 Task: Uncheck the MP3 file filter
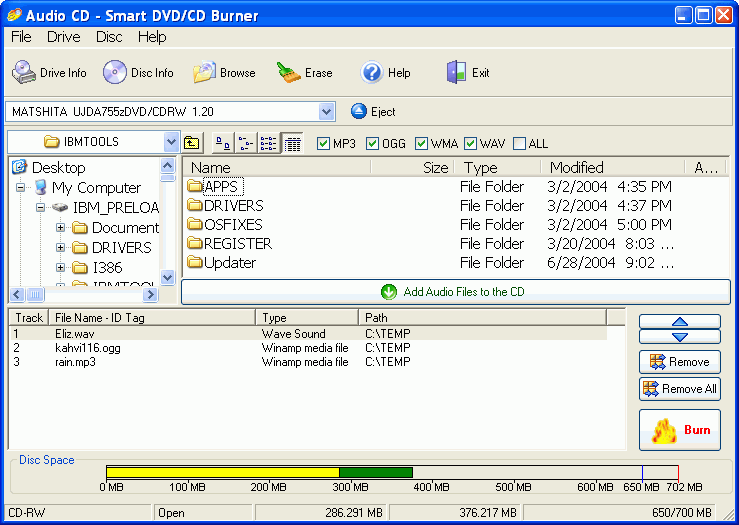click(323, 143)
